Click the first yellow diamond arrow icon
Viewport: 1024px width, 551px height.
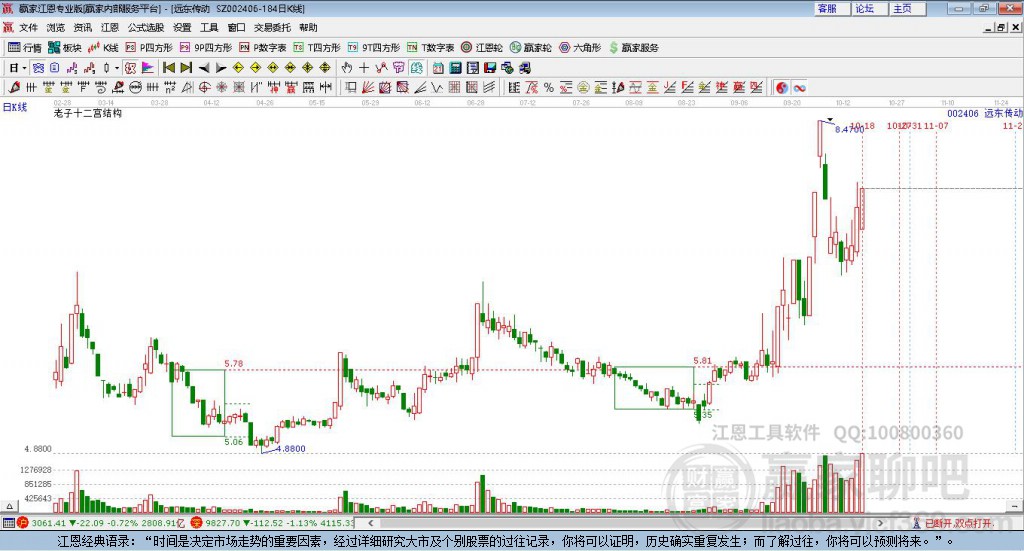[x=238, y=68]
